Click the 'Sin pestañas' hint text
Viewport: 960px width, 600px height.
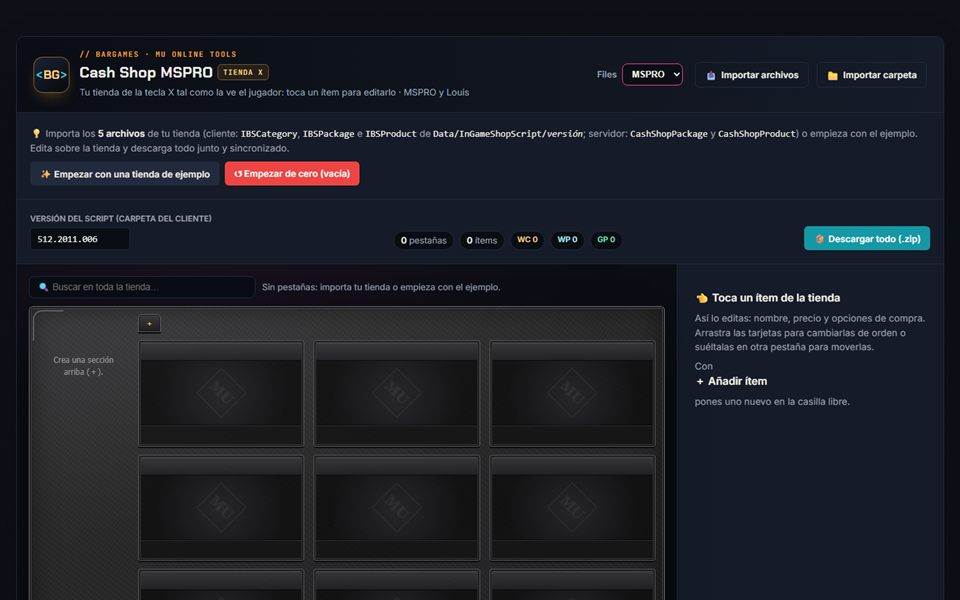381,287
